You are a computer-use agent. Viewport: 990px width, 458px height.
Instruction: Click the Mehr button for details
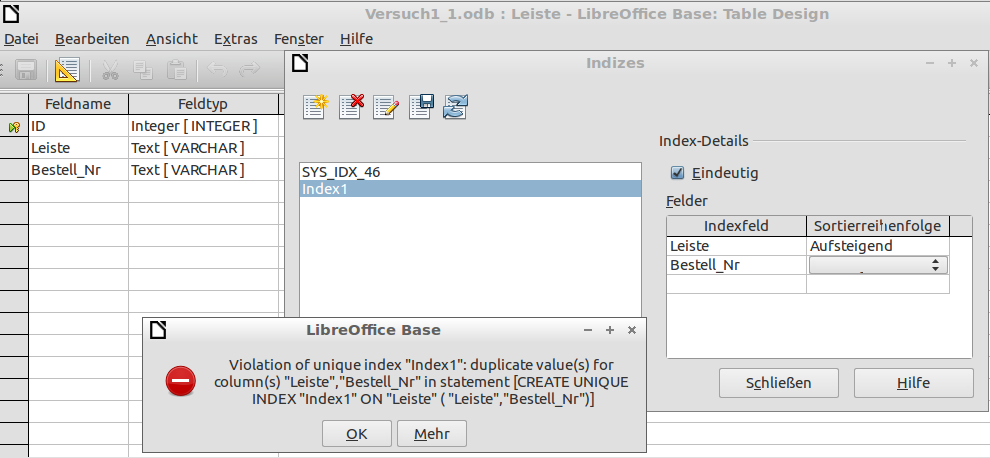[x=432, y=434]
